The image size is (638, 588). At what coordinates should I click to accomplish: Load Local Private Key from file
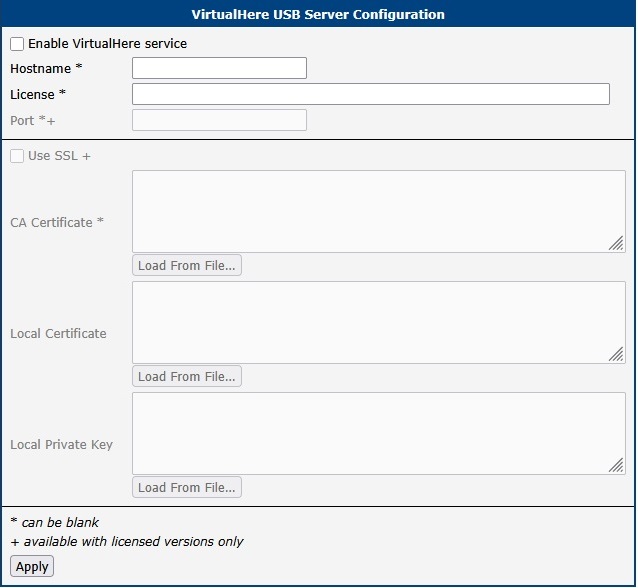click(187, 487)
